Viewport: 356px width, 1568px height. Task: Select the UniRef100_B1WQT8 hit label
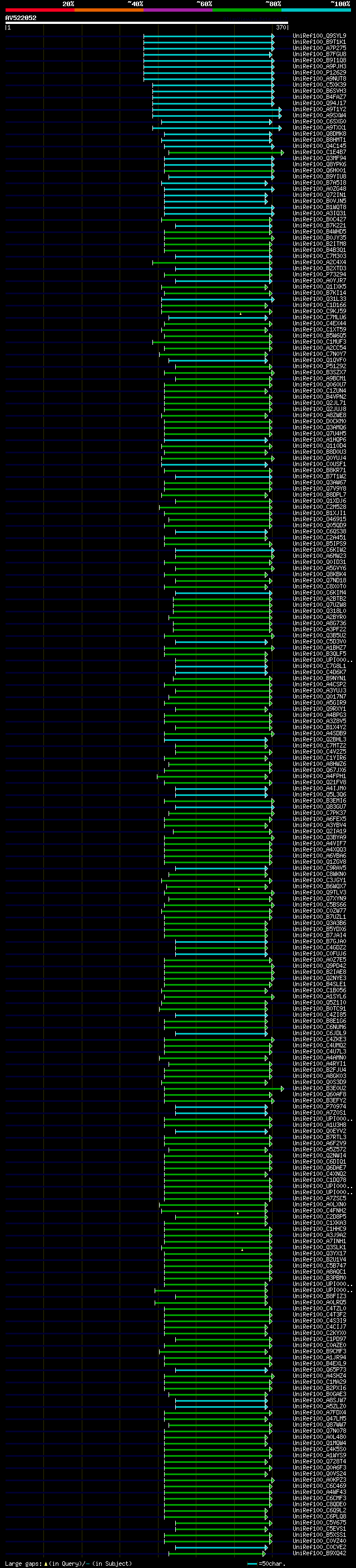[x=319, y=207]
